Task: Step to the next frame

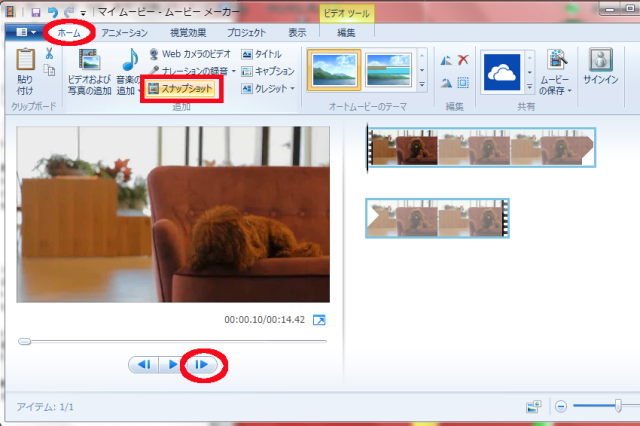Action: click(x=202, y=365)
